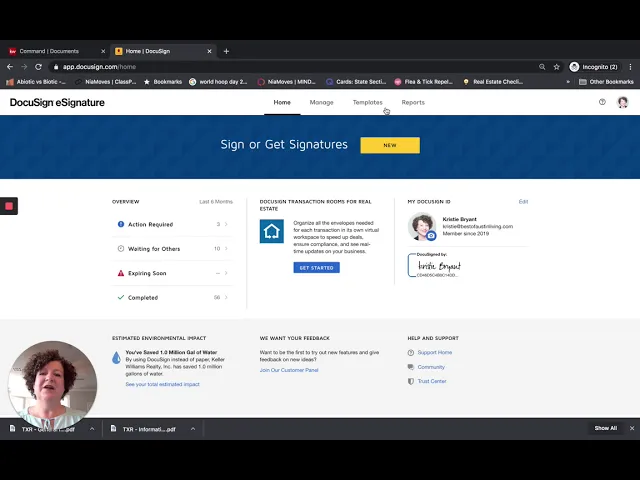Click the camera icon on profile photo
The image size is (640, 480).
tap(431, 236)
